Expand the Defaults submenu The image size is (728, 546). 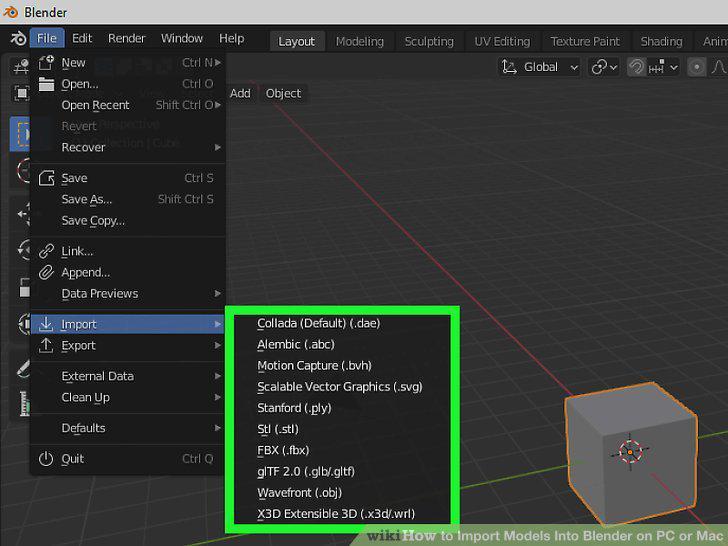128,429
